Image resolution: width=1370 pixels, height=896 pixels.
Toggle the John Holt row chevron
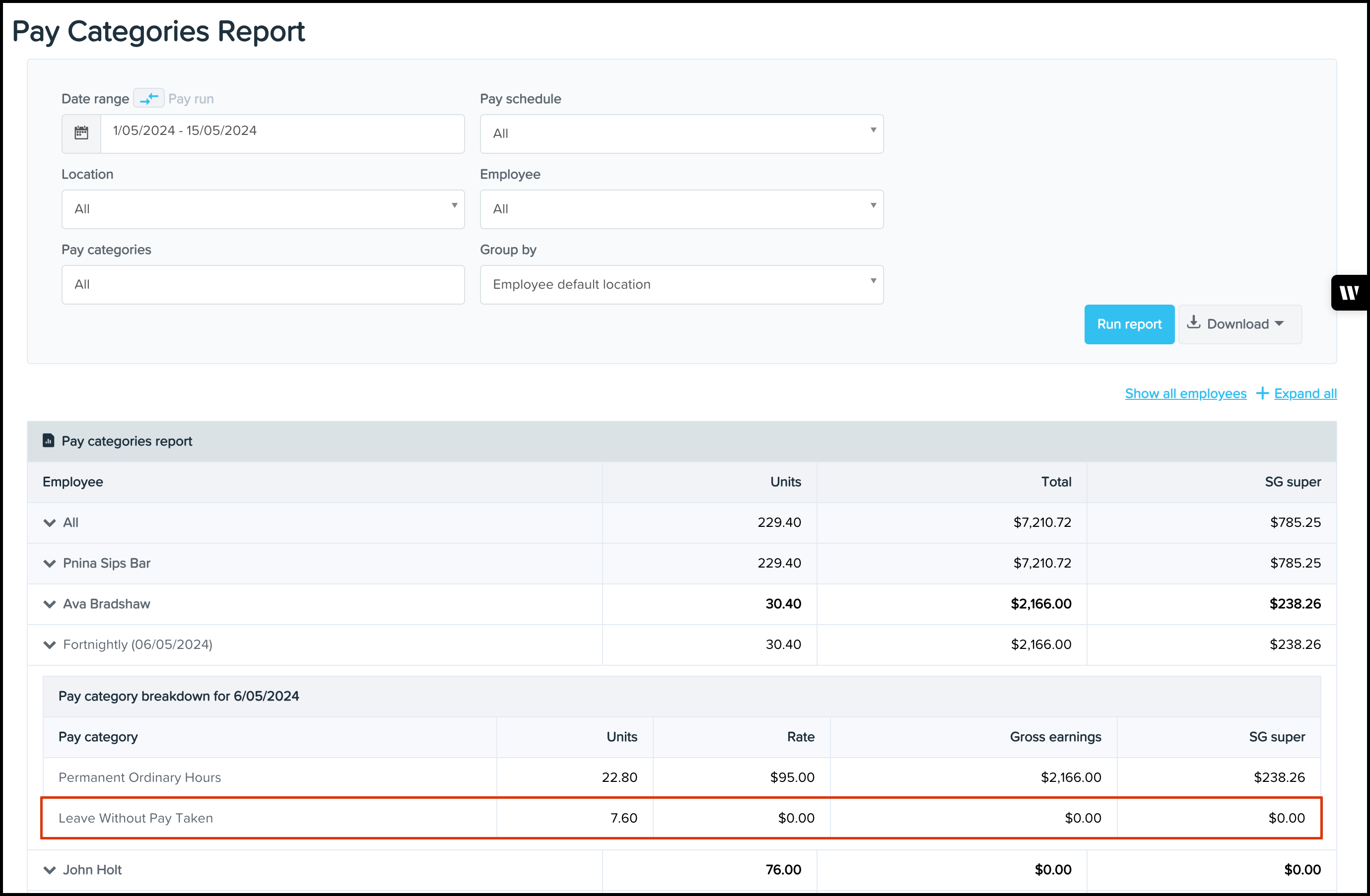coord(50,870)
